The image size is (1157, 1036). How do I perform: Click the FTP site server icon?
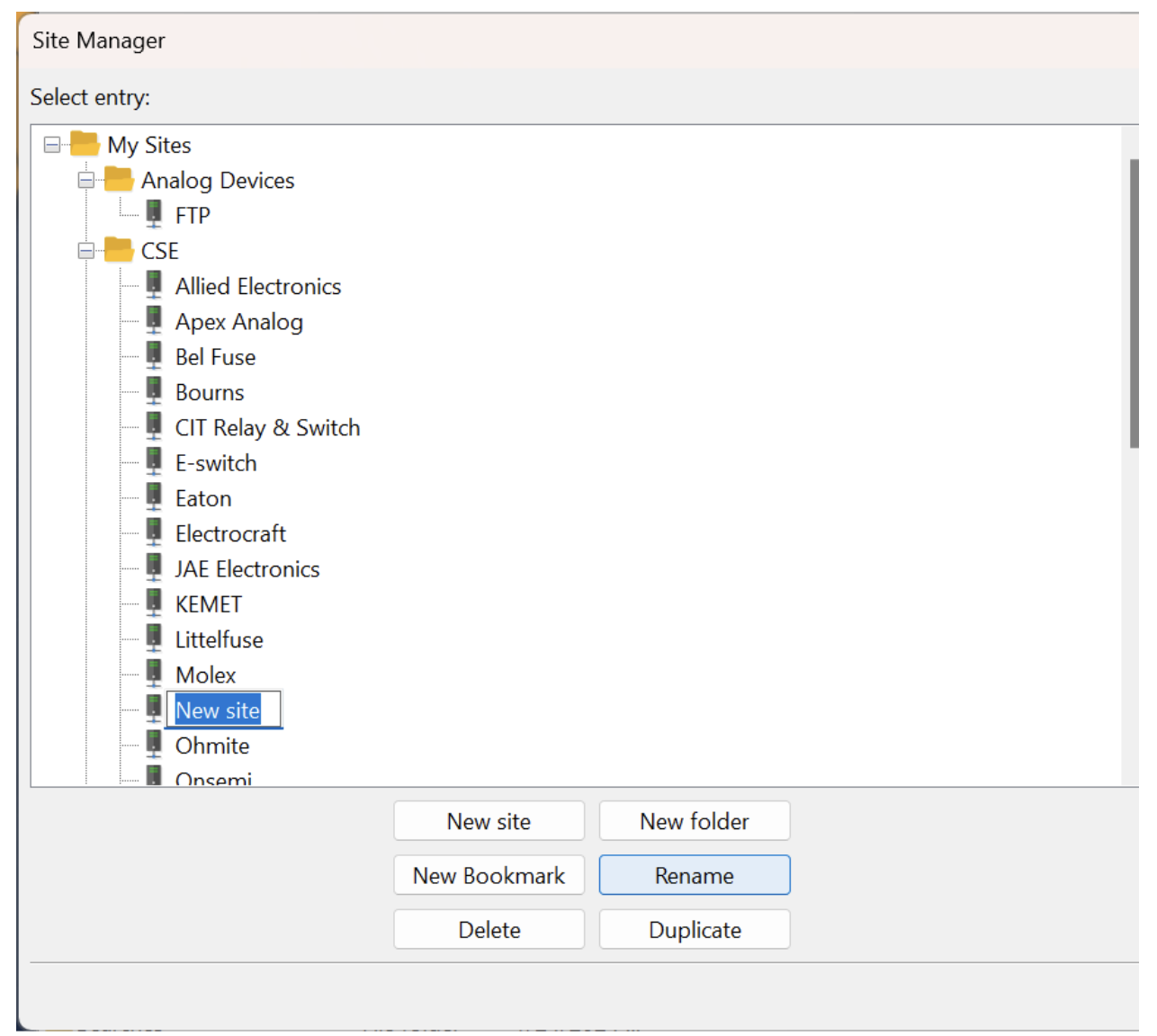pyautogui.click(x=154, y=215)
